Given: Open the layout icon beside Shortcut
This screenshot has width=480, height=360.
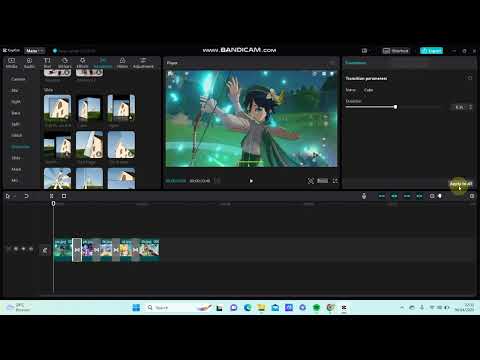Looking at the screenshot, I should pos(364,51).
